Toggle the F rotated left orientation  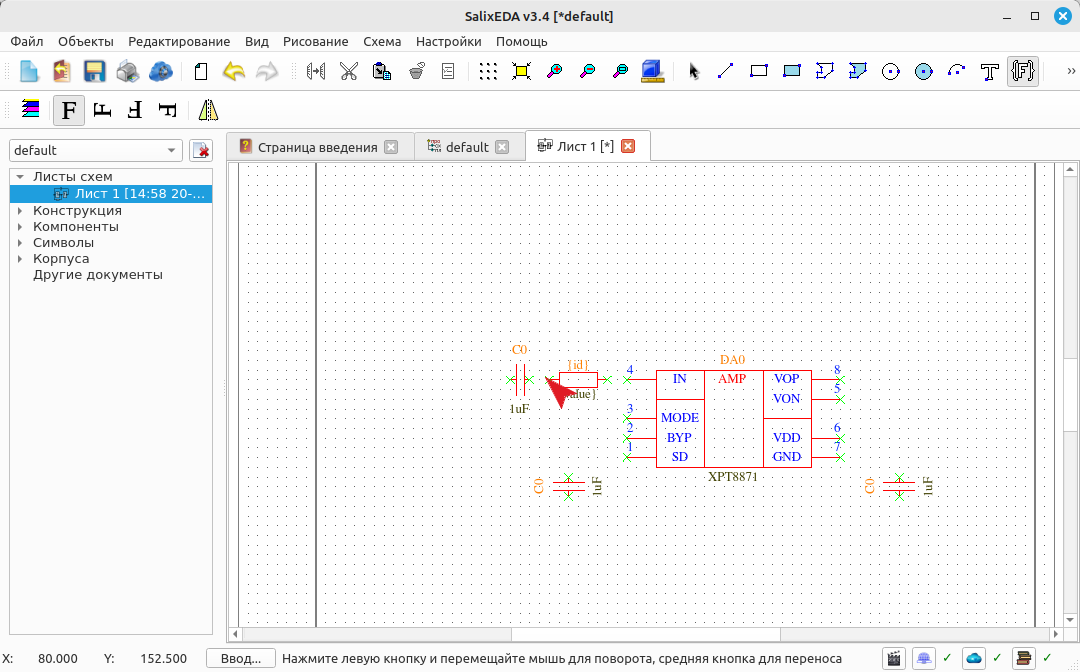point(102,109)
